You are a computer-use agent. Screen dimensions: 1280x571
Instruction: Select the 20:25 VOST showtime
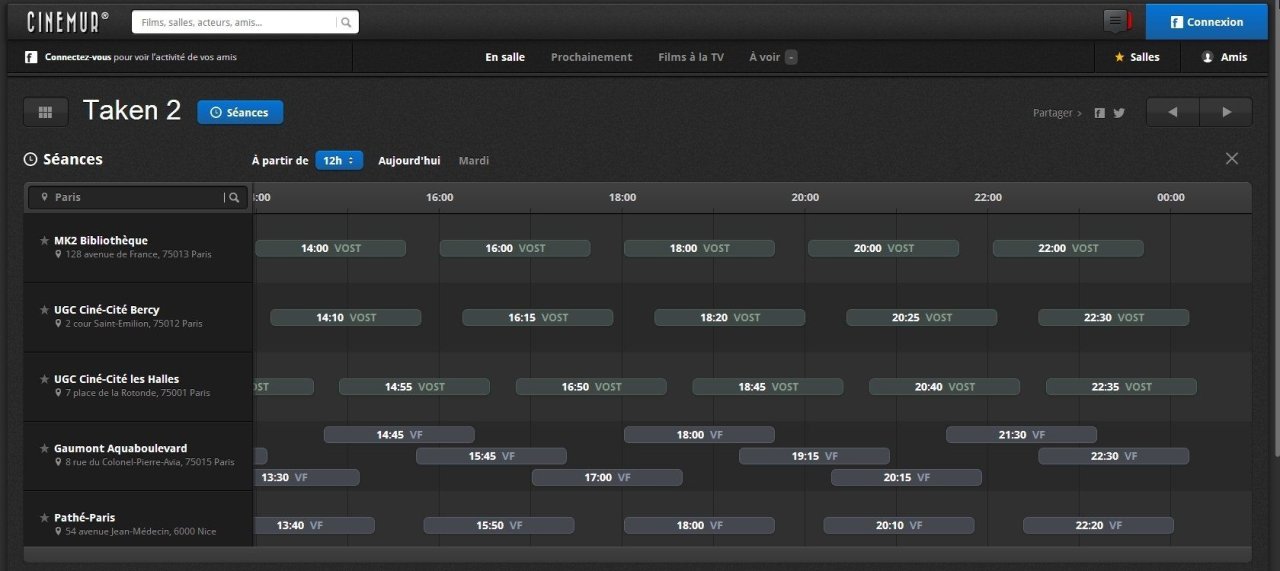point(921,317)
